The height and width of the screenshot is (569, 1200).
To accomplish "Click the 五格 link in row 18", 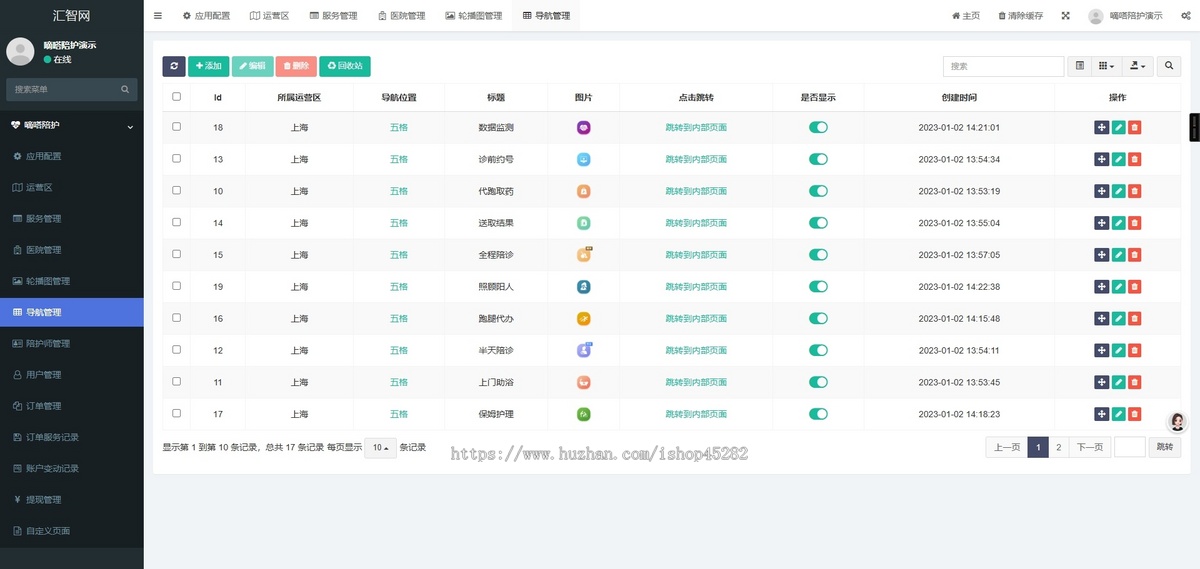I will (x=399, y=128).
